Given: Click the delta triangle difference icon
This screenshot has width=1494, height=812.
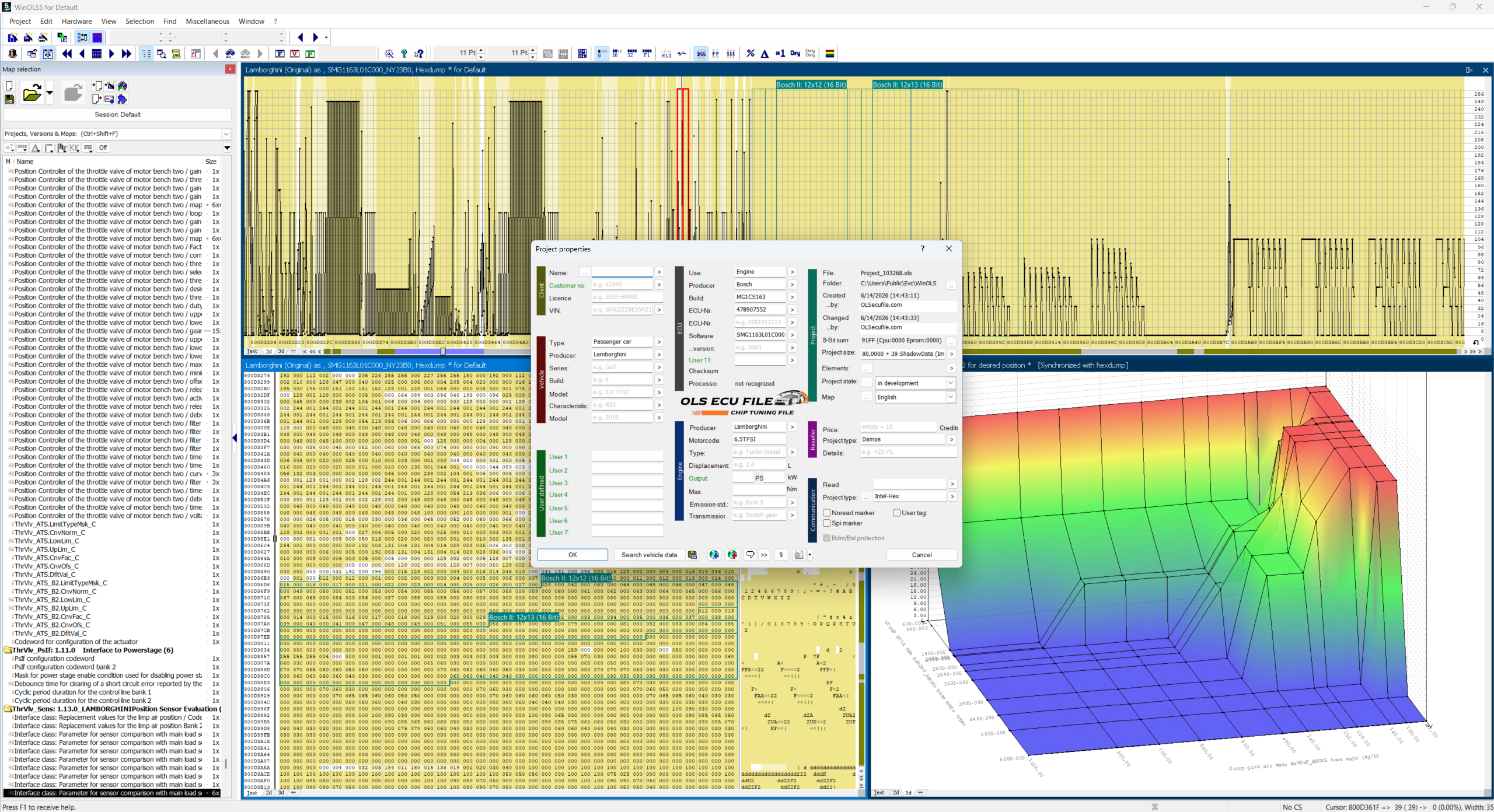Looking at the screenshot, I should click(765, 54).
